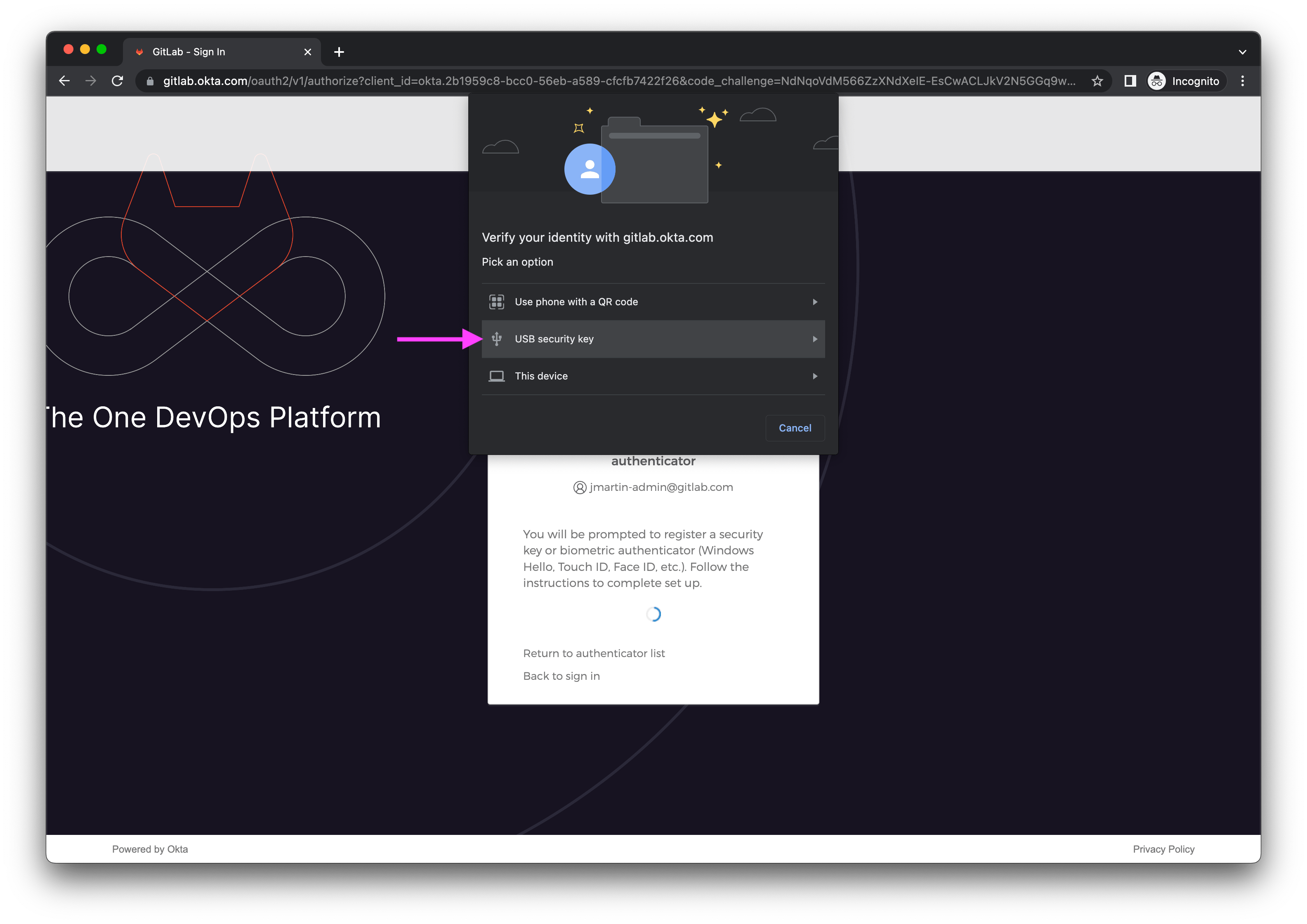Image resolution: width=1307 pixels, height=924 pixels.
Task: Expand arrow on QR code option
Action: (x=814, y=302)
